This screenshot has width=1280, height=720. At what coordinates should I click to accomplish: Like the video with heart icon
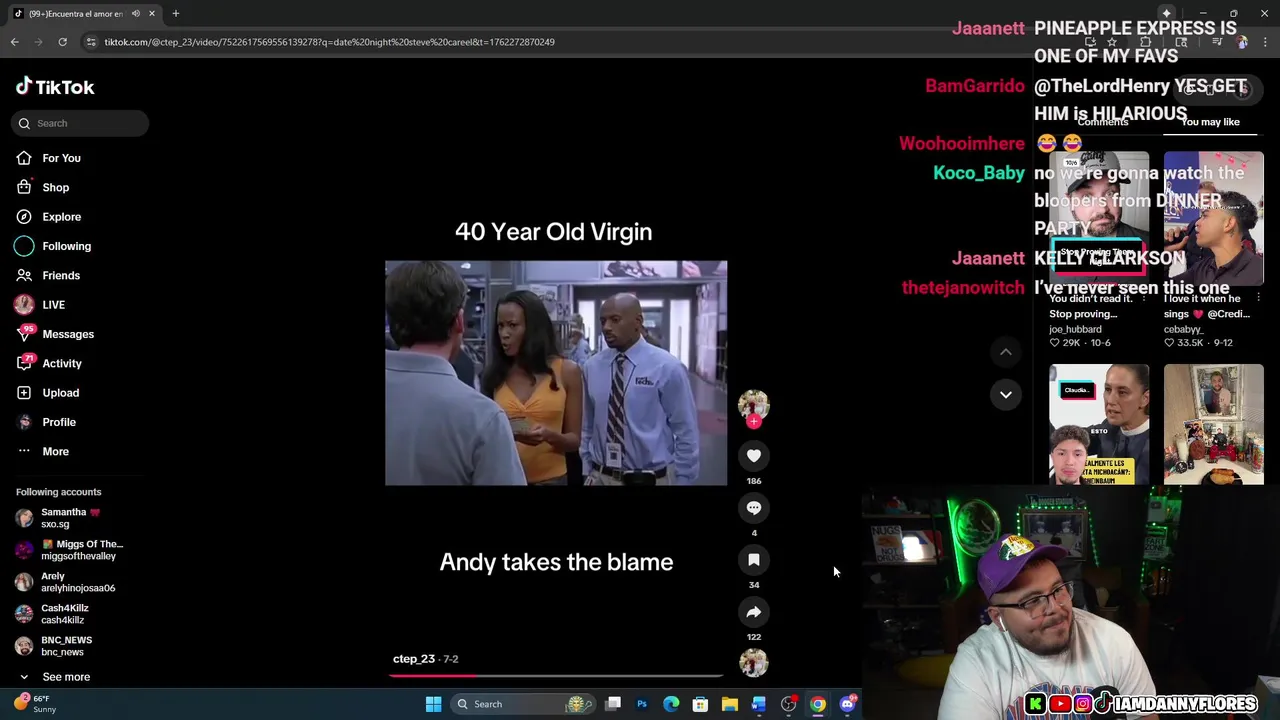(x=754, y=456)
